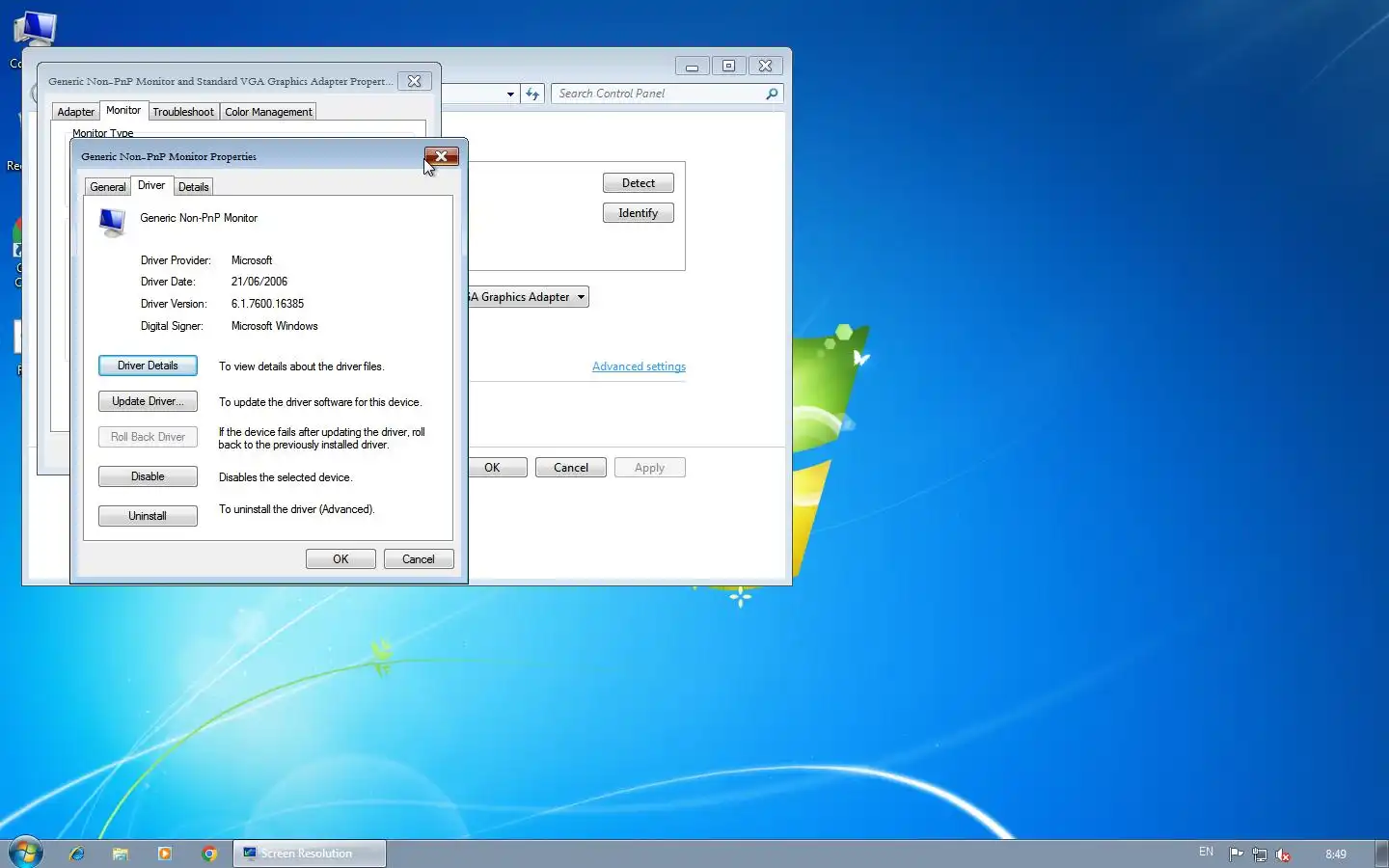Minimize the Screen Resolution window
The height and width of the screenshot is (868, 1389).
[692, 66]
